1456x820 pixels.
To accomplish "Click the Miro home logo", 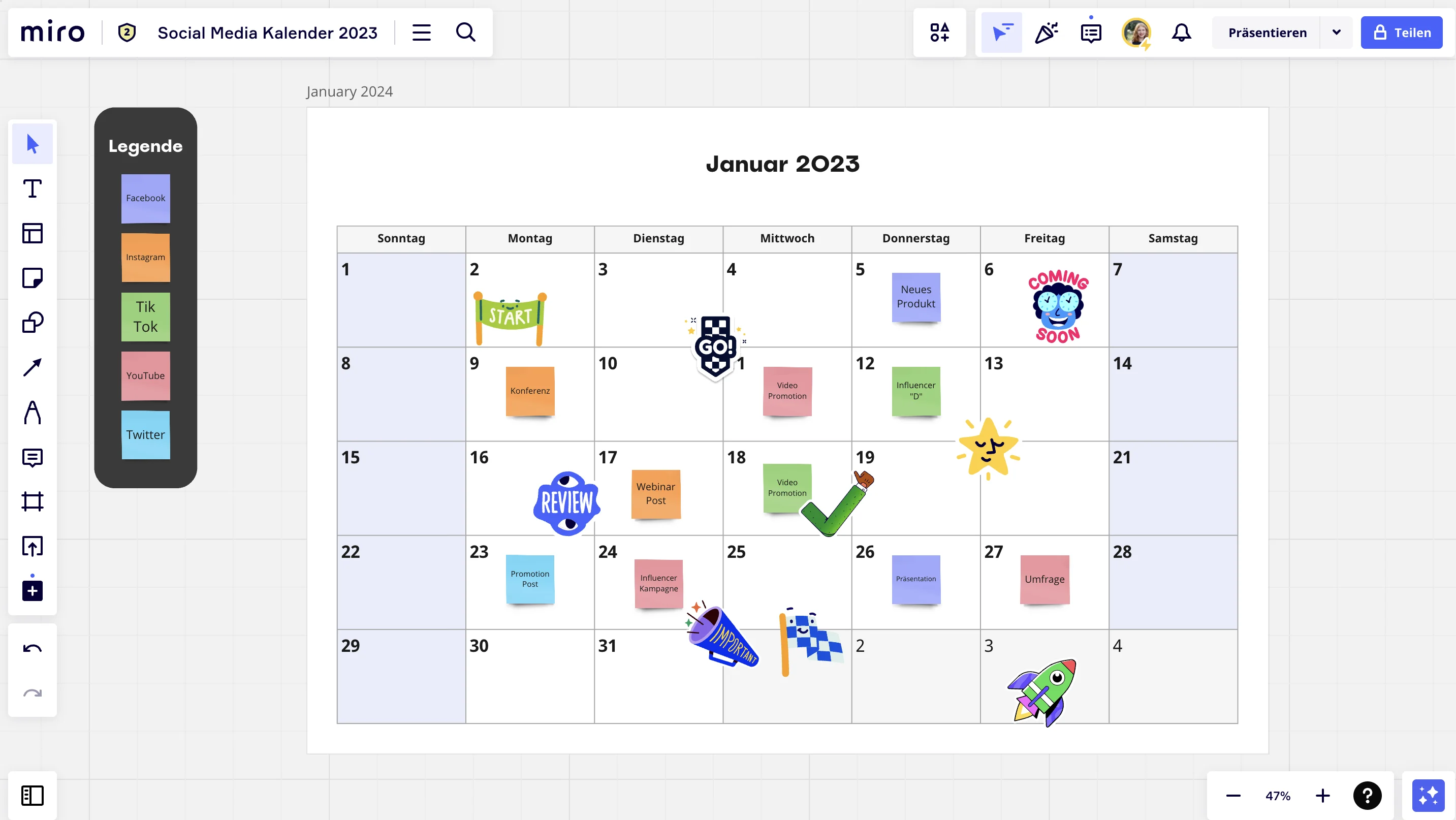I will click(x=53, y=33).
